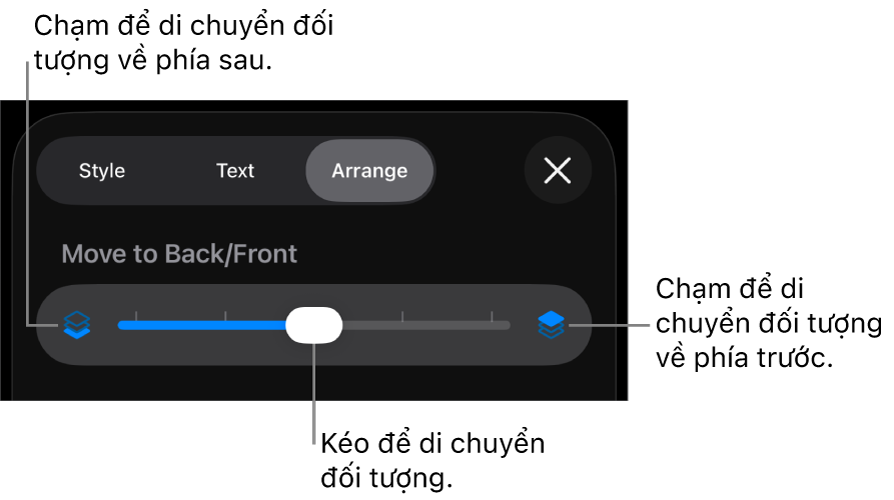
Task: Click the Move to Back layers icon
Action: (x=77, y=325)
